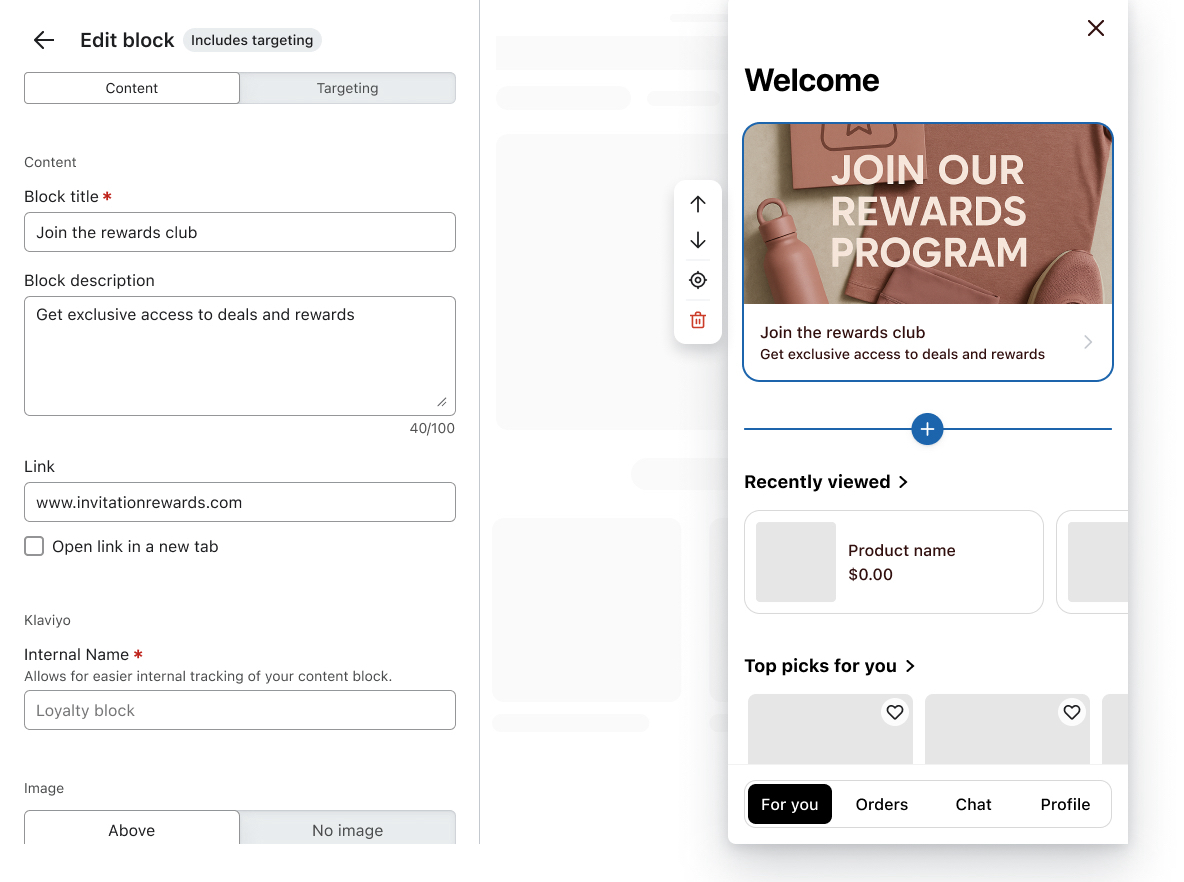
Task: Choose the No image option
Action: [x=347, y=830]
